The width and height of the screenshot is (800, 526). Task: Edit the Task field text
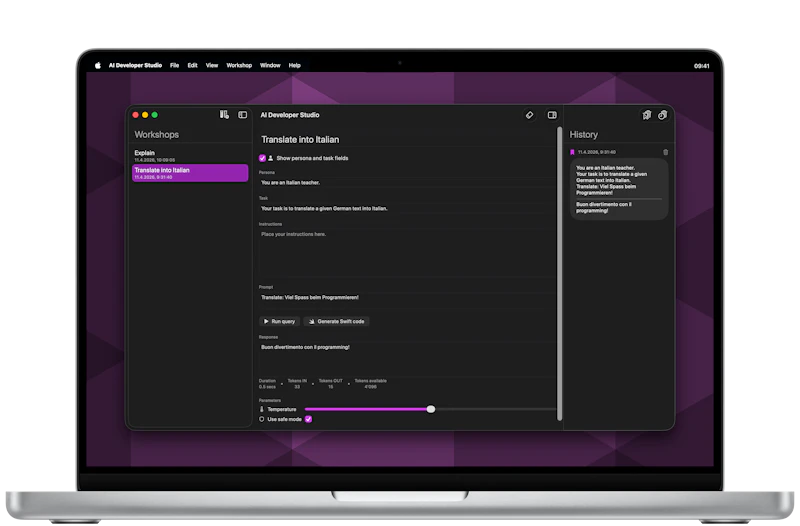point(406,209)
